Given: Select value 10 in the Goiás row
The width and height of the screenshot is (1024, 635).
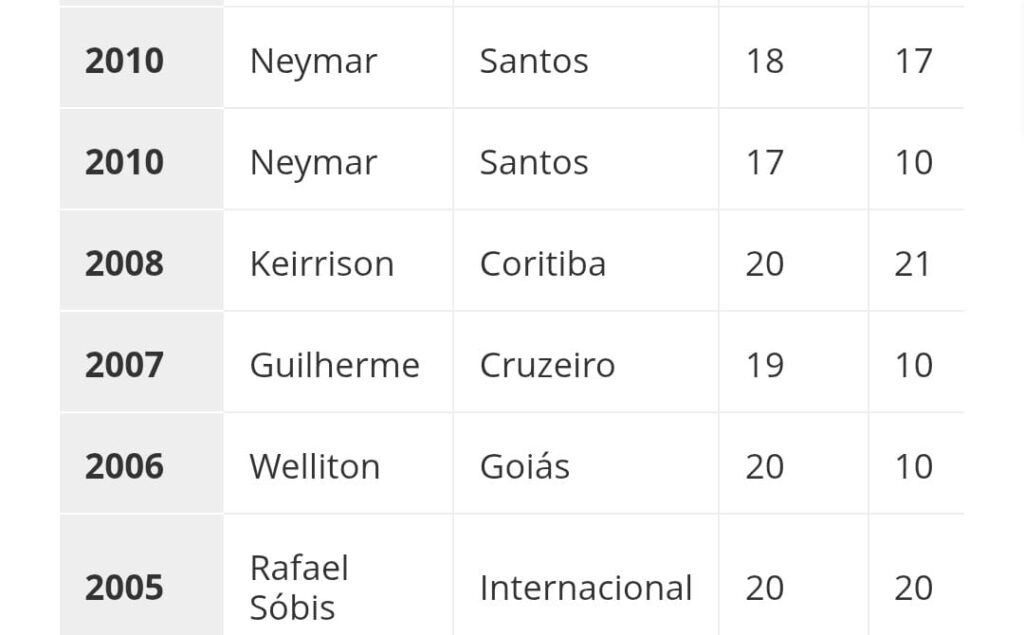Looking at the screenshot, I should tap(913, 466).
